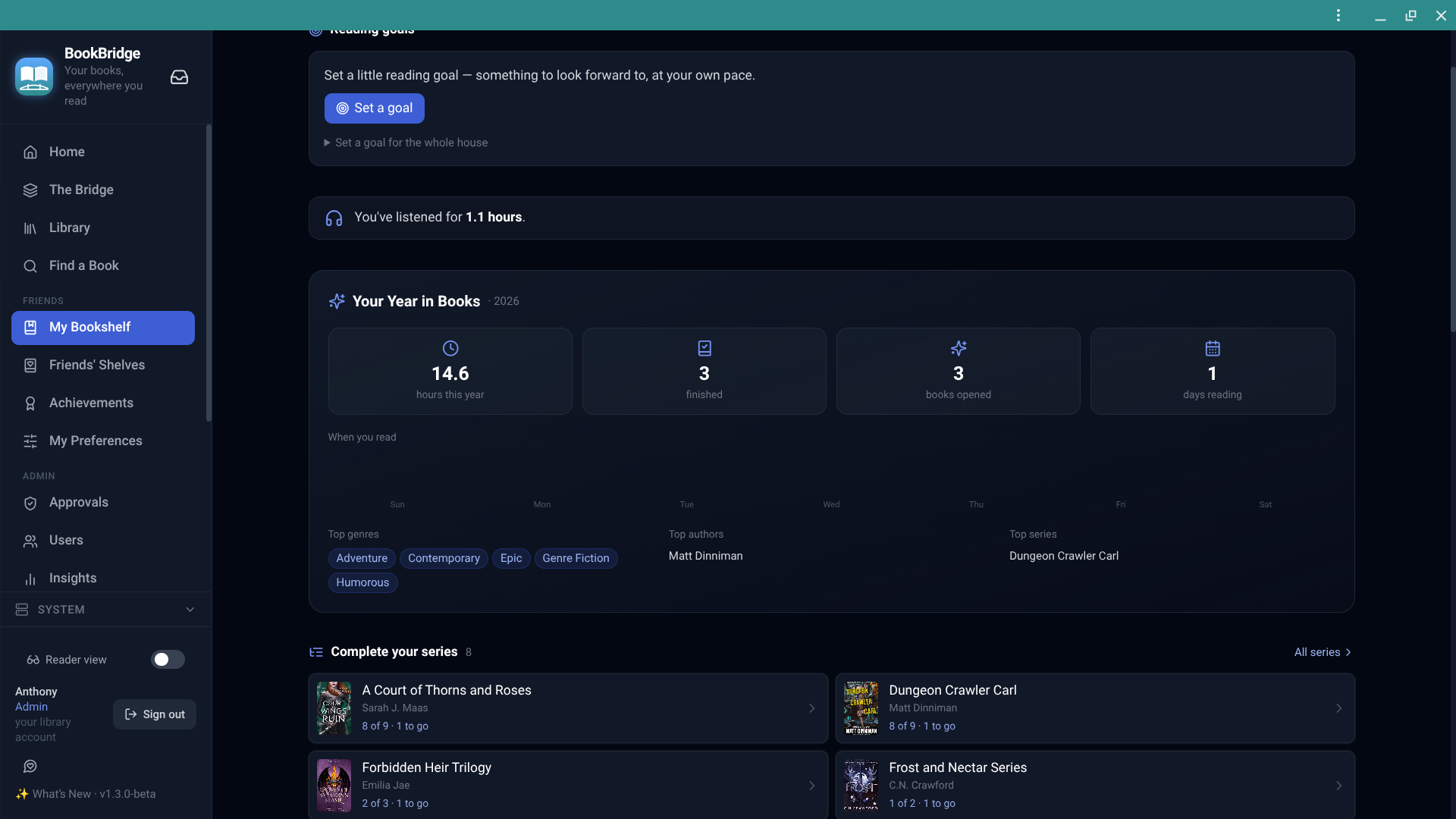Open Forbidden Heir Trilogy cover thumbnail
The height and width of the screenshot is (819, 1456).
coord(334,786)
